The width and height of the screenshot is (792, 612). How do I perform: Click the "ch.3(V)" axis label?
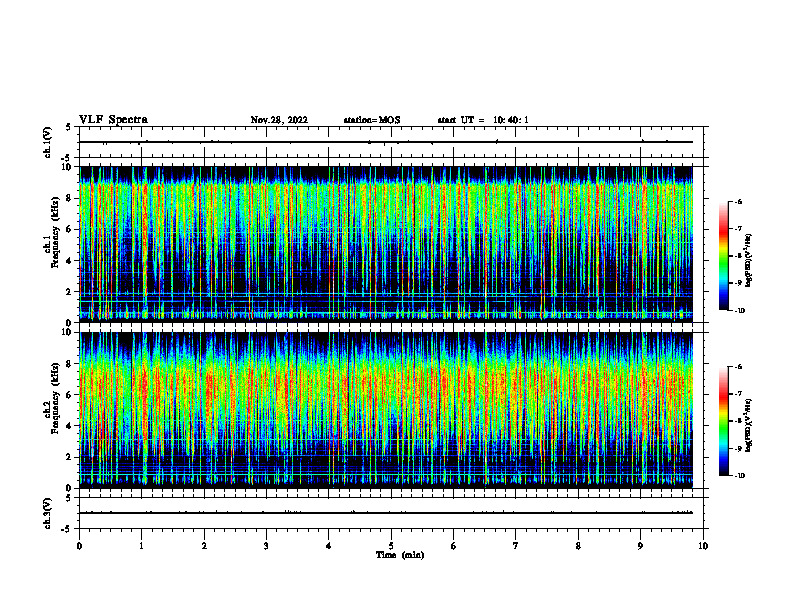[x=48, y=513]
